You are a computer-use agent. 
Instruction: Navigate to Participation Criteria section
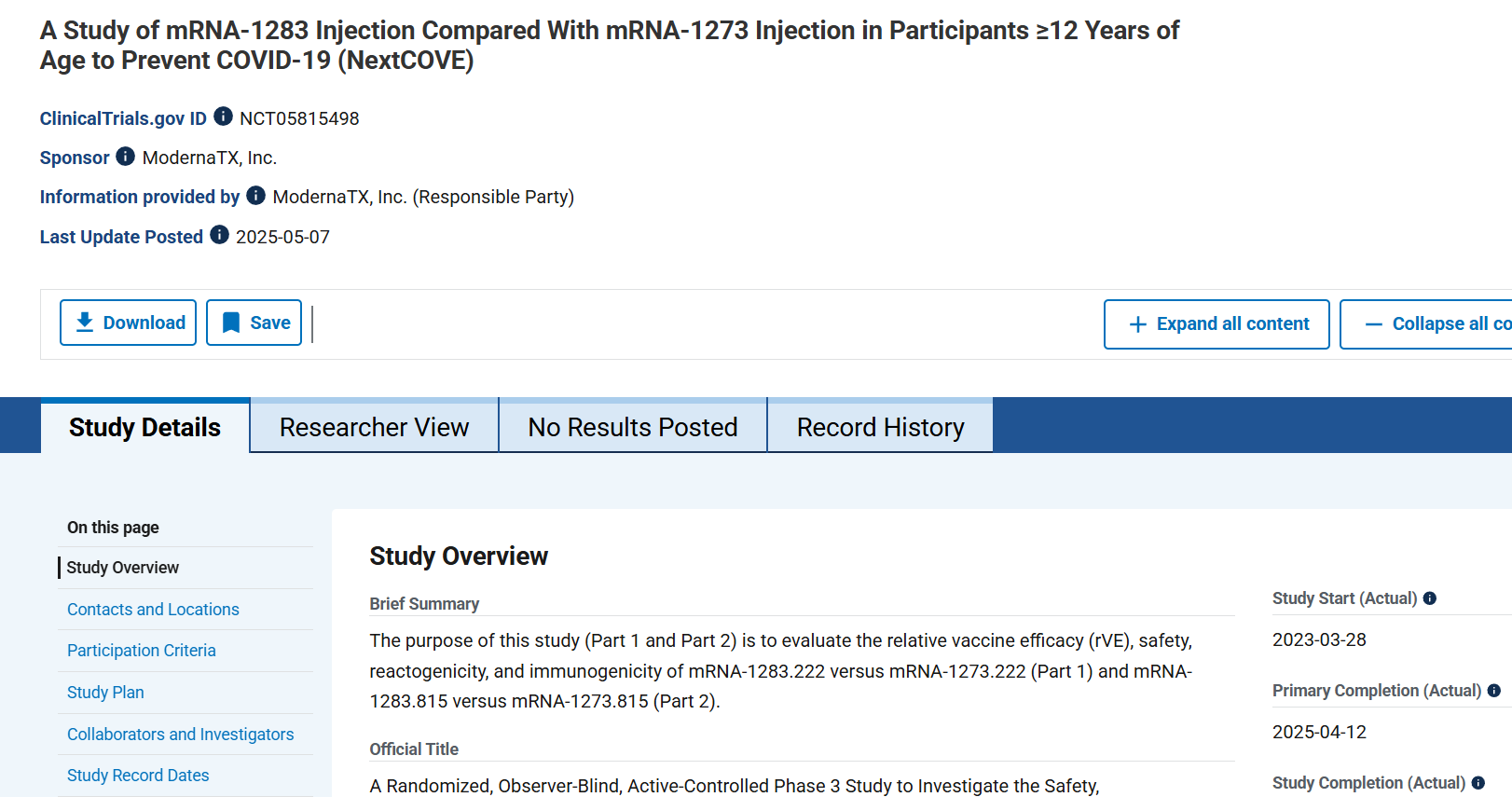pyautogui.click(x=141, y=651)
